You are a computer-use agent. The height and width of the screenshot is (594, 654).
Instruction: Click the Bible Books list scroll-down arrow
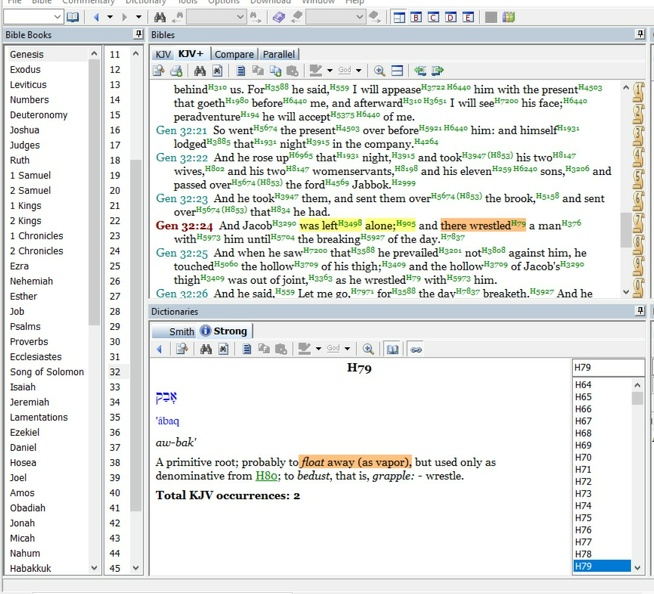tap(94, 568)
